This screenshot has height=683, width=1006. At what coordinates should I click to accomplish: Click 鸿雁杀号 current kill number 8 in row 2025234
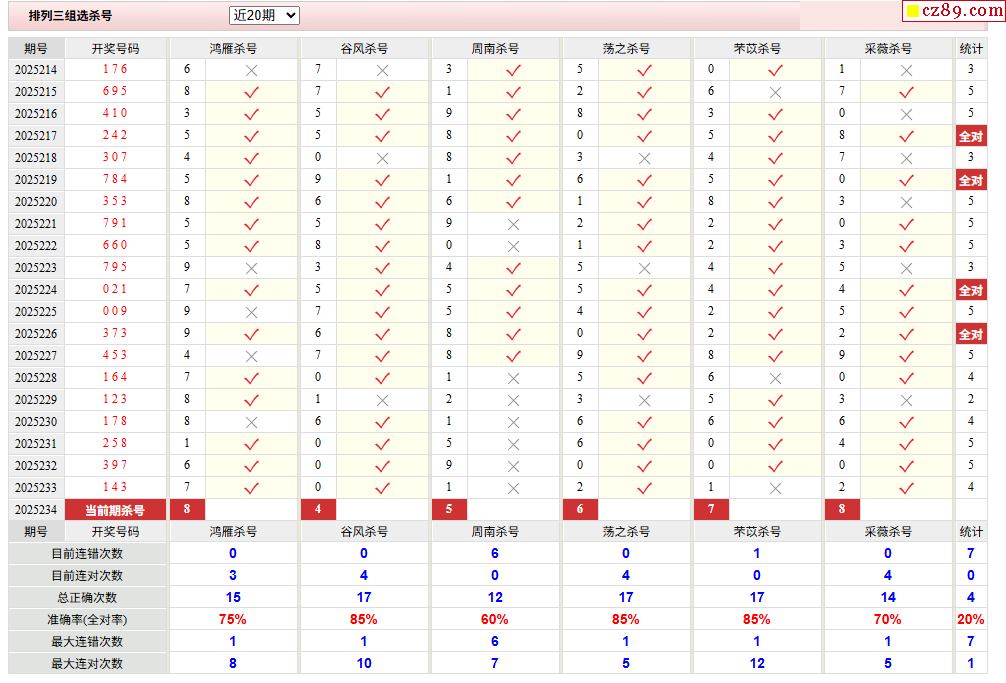tap(187, 509)
